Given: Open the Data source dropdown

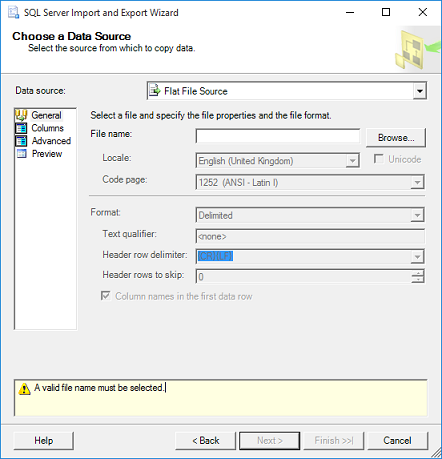Looking at the screenshot, I should (419, 91).
